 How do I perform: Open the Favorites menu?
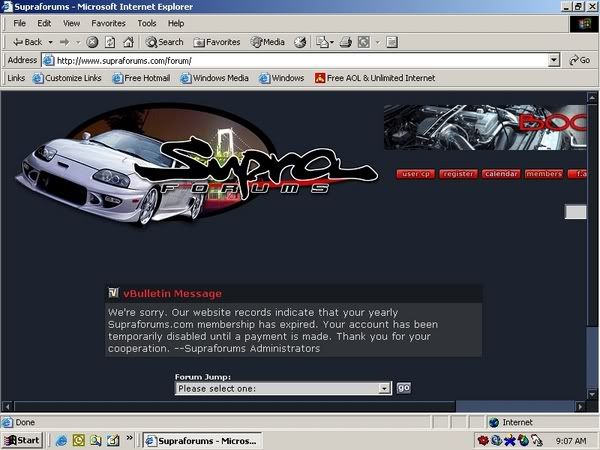pyautogui.click(x=108, y=23)
